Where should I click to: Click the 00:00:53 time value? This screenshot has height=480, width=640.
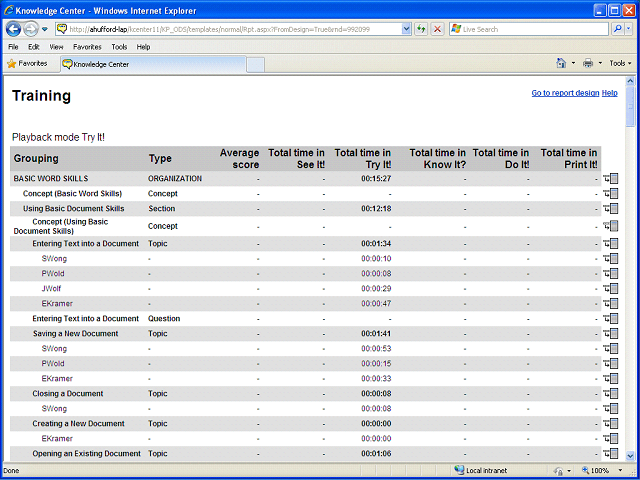tap(376, 349)
